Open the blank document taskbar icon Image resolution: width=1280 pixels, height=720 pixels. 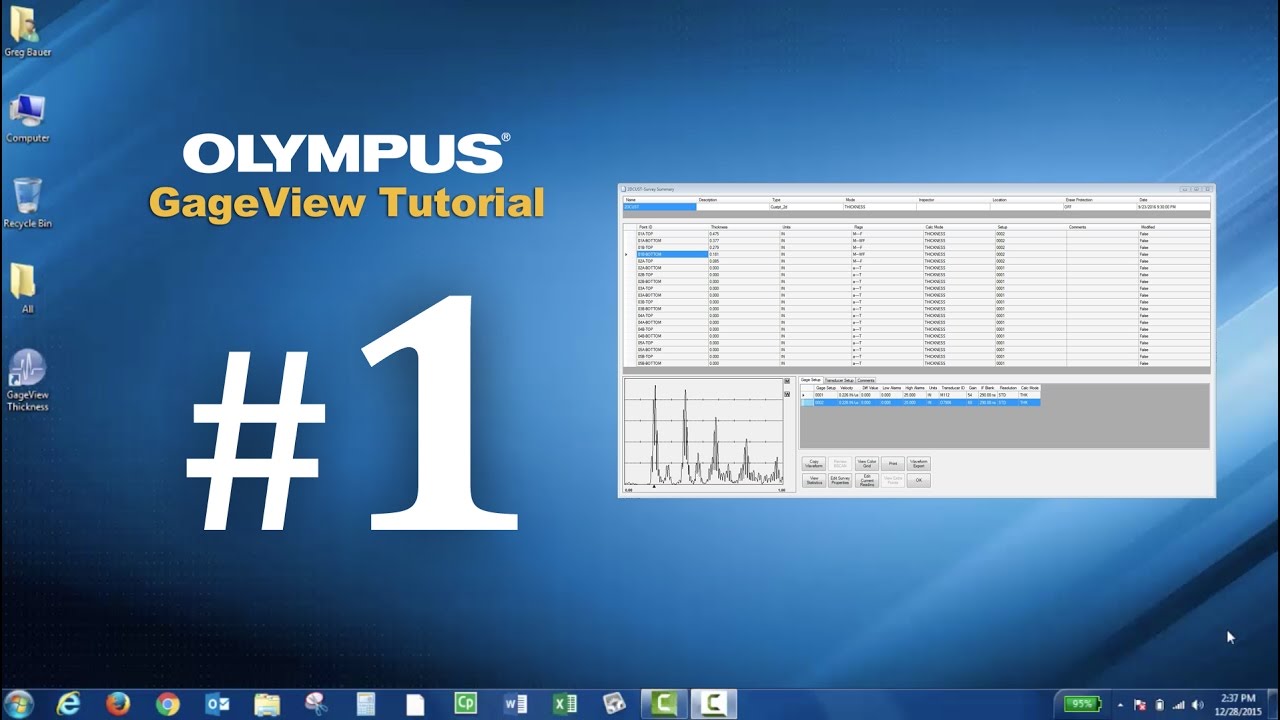coord(415,704)
